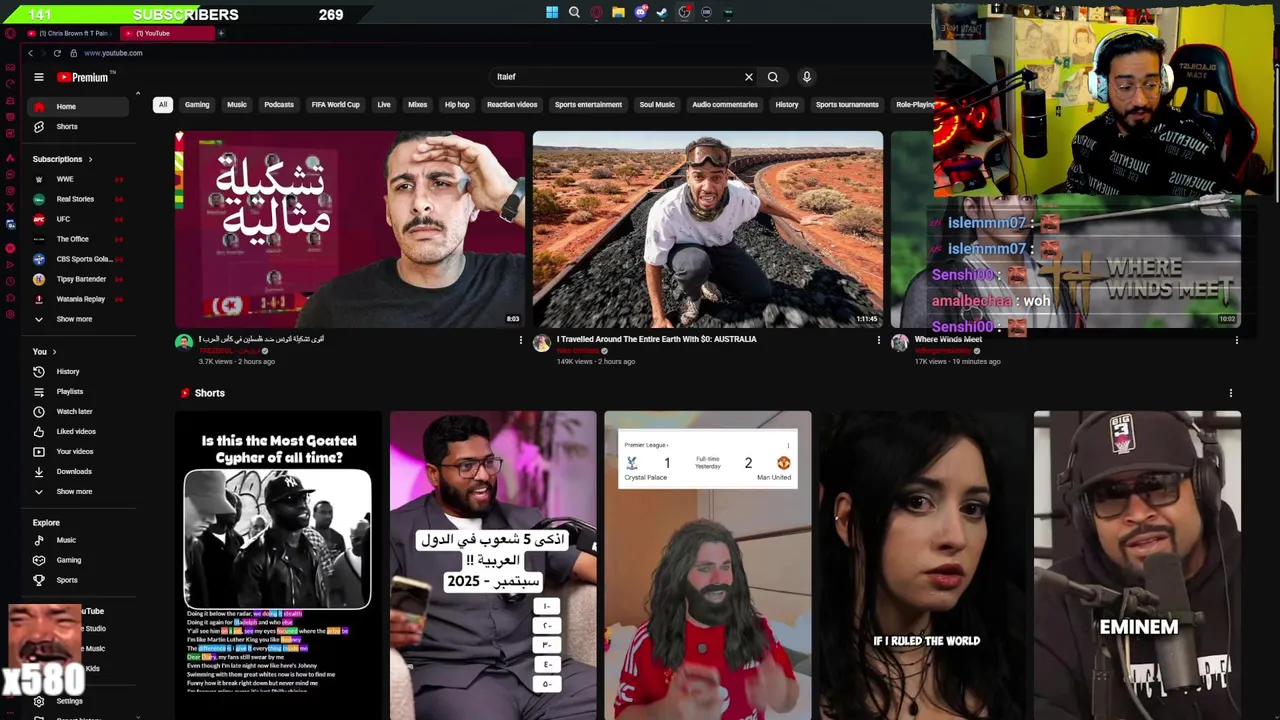Open the Sports entertainment filter chip
Image resolution: width=1280 pixels, height=720 pixels.
[x=588, y=105]
